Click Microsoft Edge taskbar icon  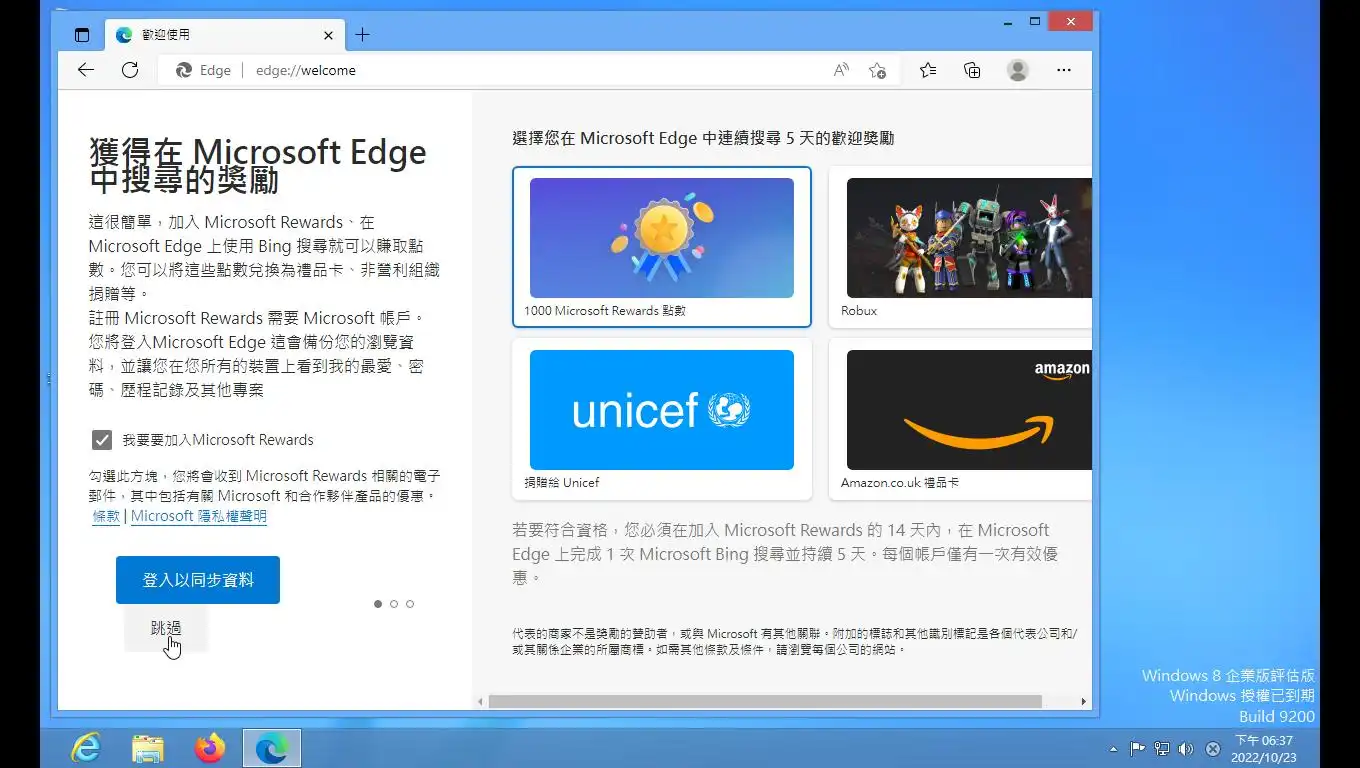pos(272,748)
